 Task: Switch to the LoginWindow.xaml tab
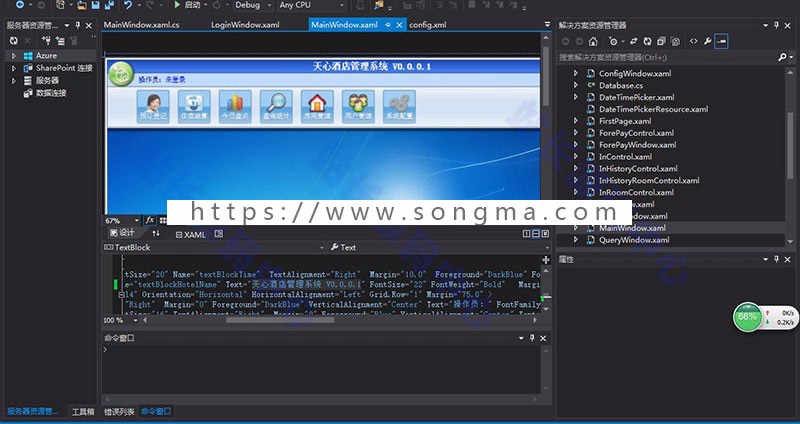pos(245,25)
